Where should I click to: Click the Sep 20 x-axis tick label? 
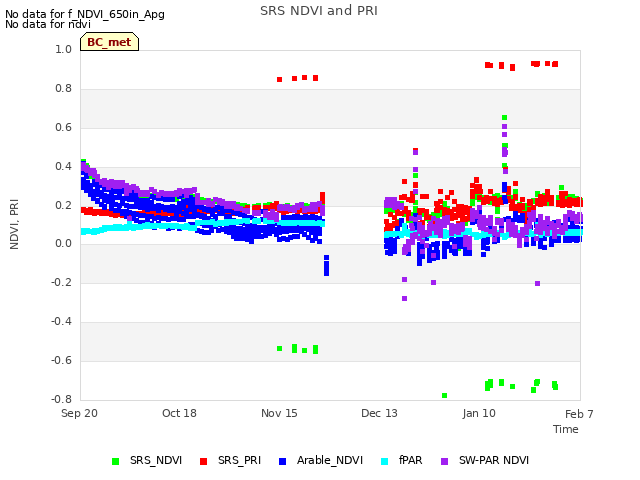[79, 413]
